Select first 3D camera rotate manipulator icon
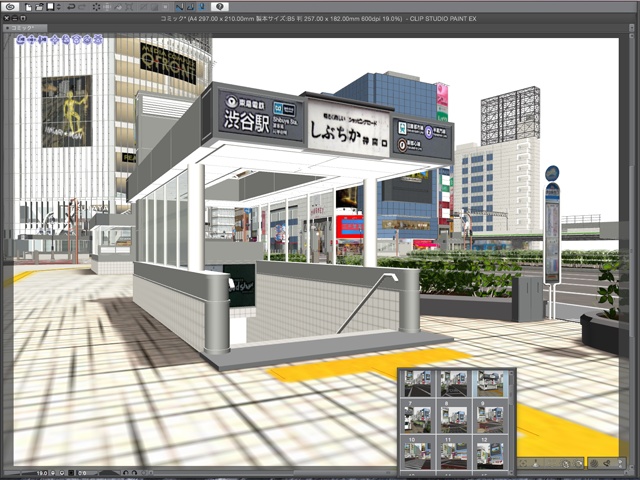The width and height of the screenshot is (640, 480). (x=21, y=40)
